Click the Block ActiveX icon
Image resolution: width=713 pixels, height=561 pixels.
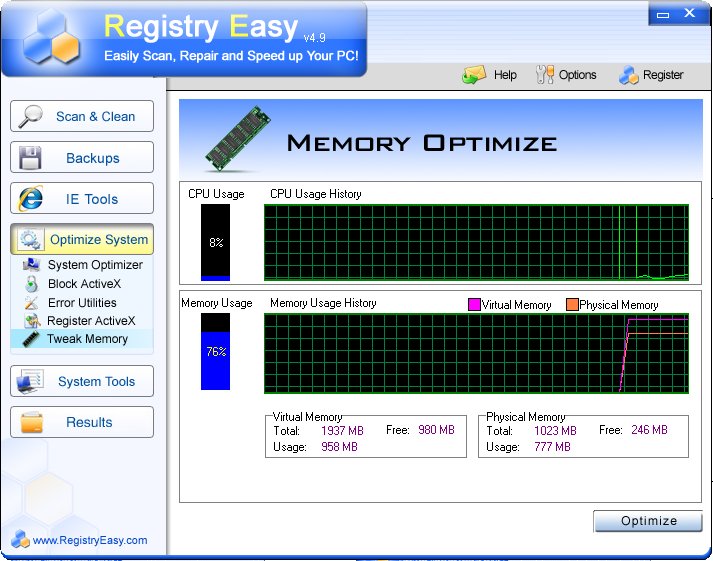pyautogui.click(x=31, y=284)
